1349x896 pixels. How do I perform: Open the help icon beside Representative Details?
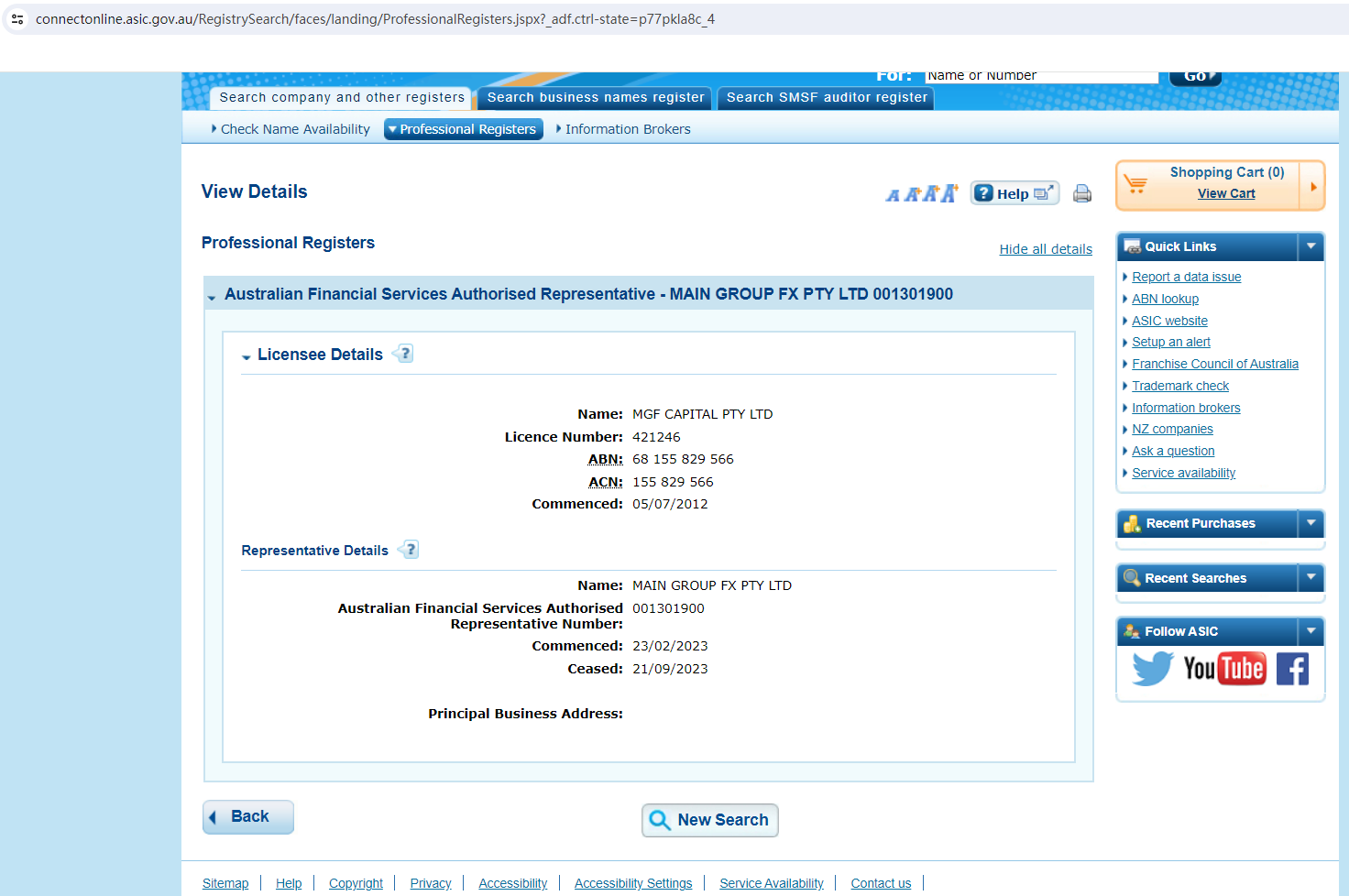click(x=409, y=550)
